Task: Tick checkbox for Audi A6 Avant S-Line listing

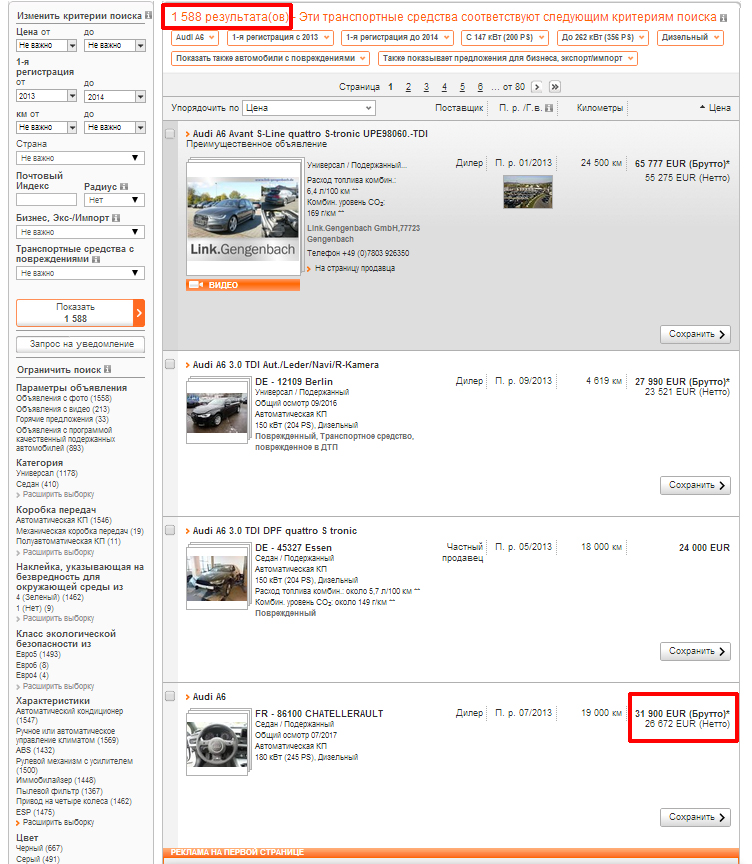Action: 170,134
